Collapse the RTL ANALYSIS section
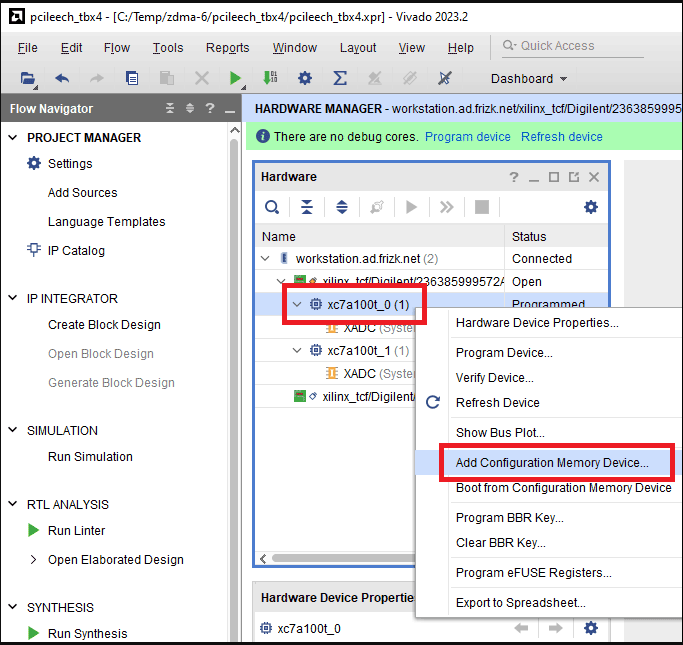683x645 pixels. 13,504
